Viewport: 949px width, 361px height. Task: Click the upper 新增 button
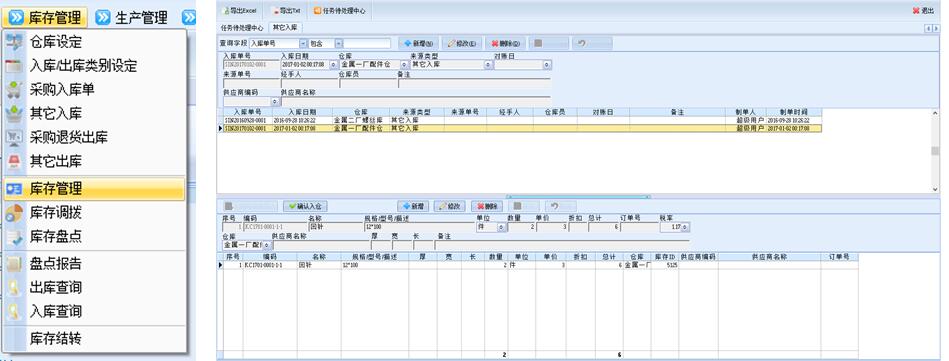418,44
